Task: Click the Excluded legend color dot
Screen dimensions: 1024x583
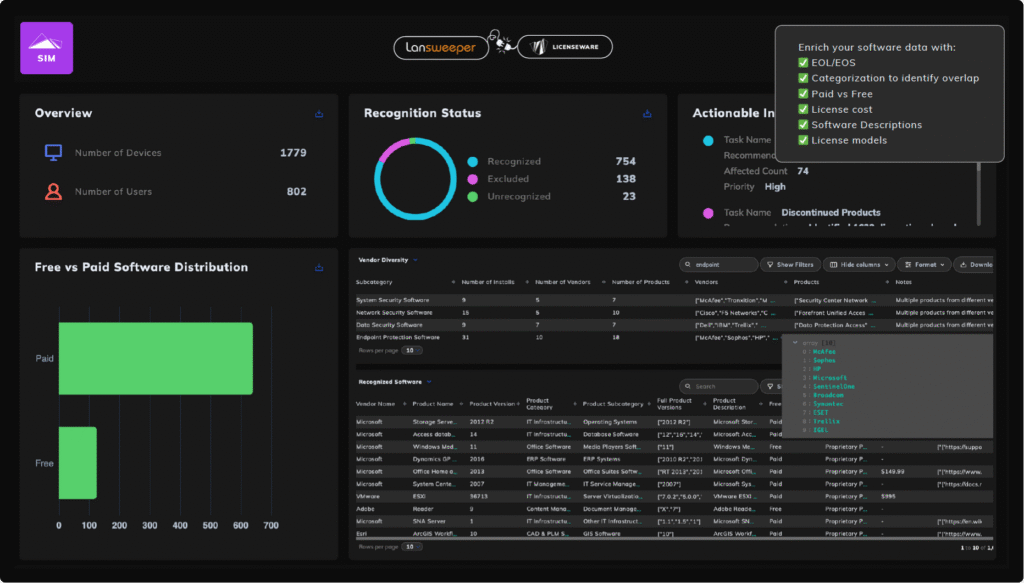Action: (x=473, y=179)
